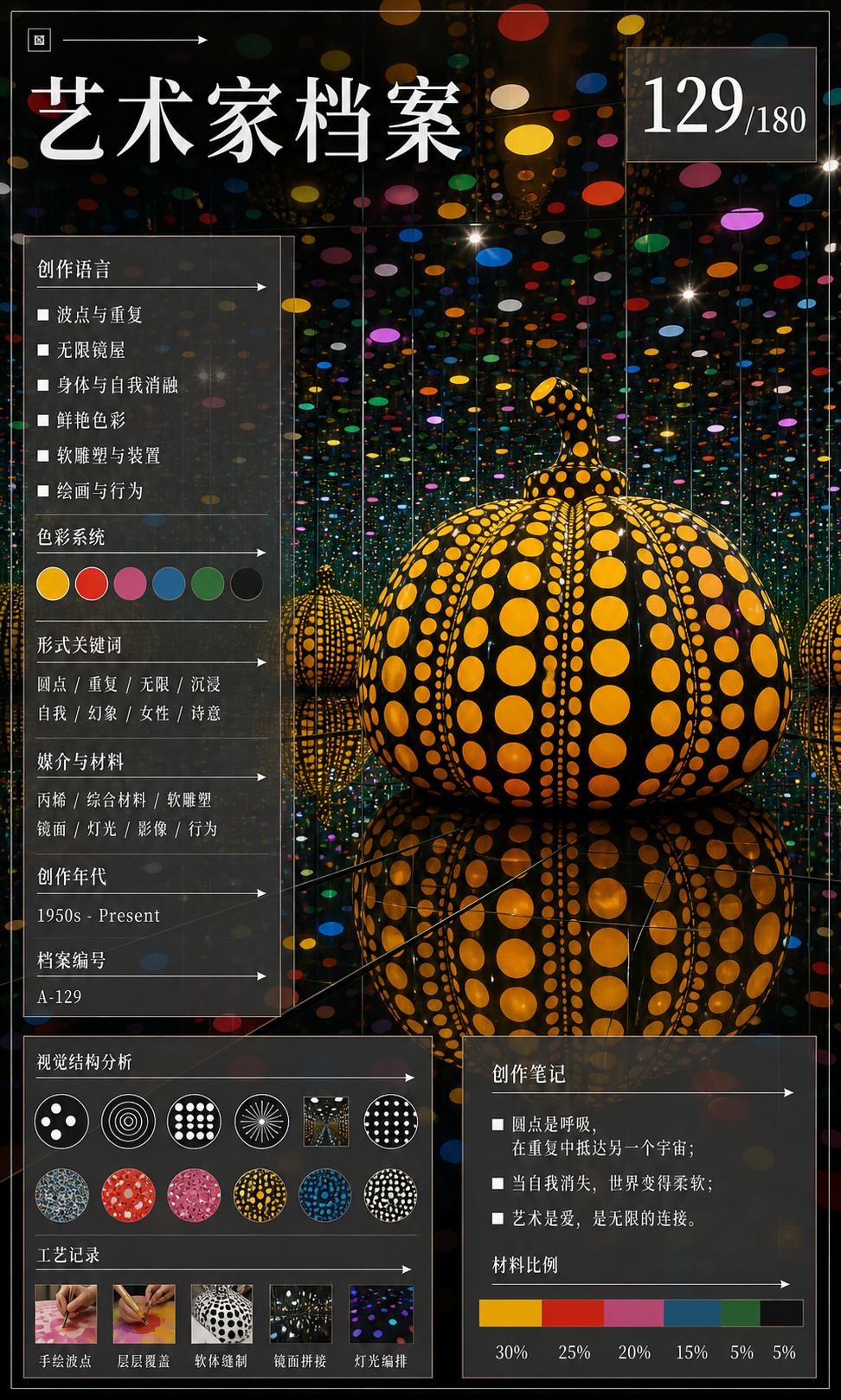Toggle the 绘画与行为 checkbox
841x1400 pixels.
(42, 491)
